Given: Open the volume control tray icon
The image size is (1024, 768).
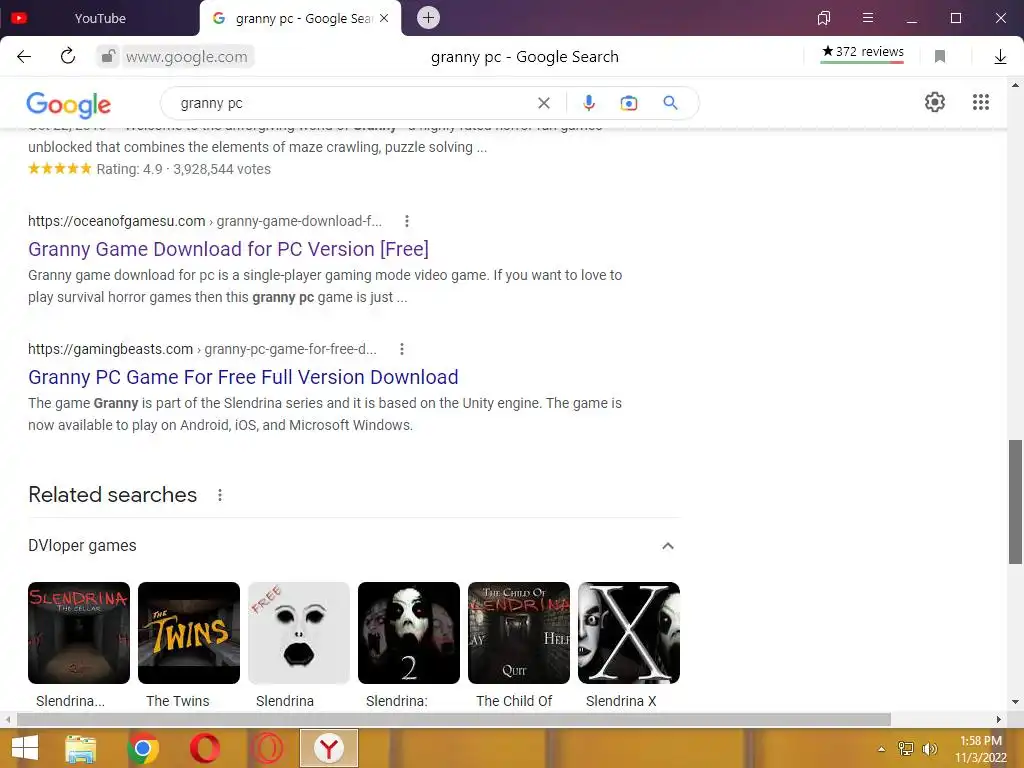Looking at the screenshot, I should tap(929, 749).
